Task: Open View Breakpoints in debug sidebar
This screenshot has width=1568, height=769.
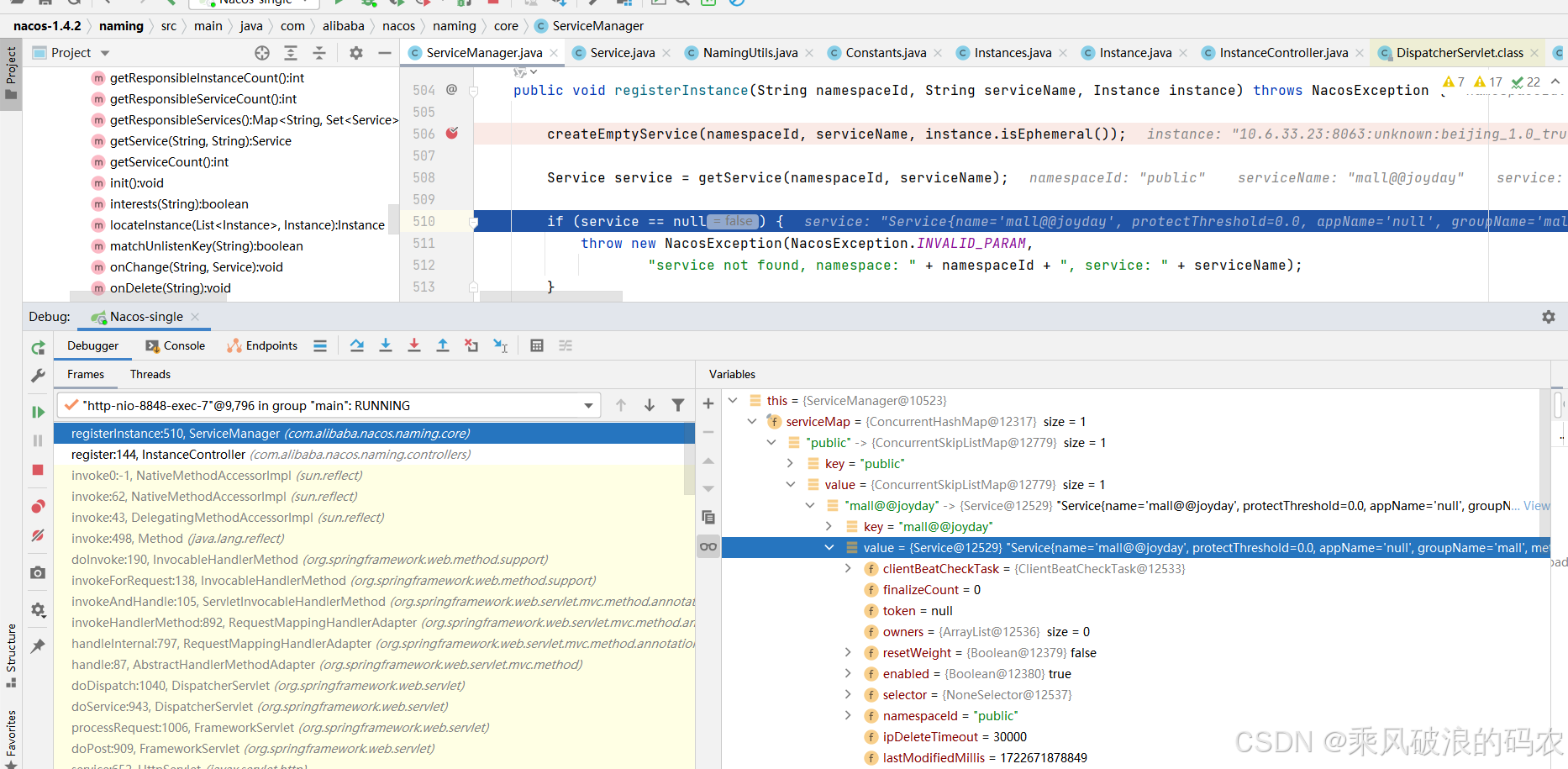Action: [x=38, y=507]
